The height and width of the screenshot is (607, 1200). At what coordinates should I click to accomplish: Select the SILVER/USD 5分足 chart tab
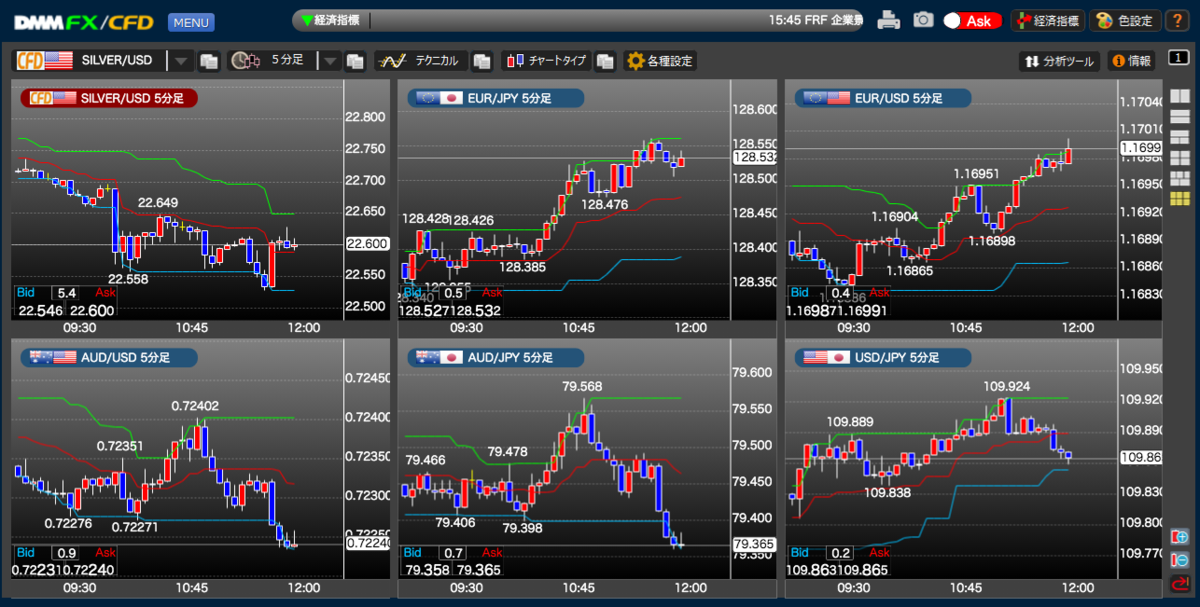point(109,98)
